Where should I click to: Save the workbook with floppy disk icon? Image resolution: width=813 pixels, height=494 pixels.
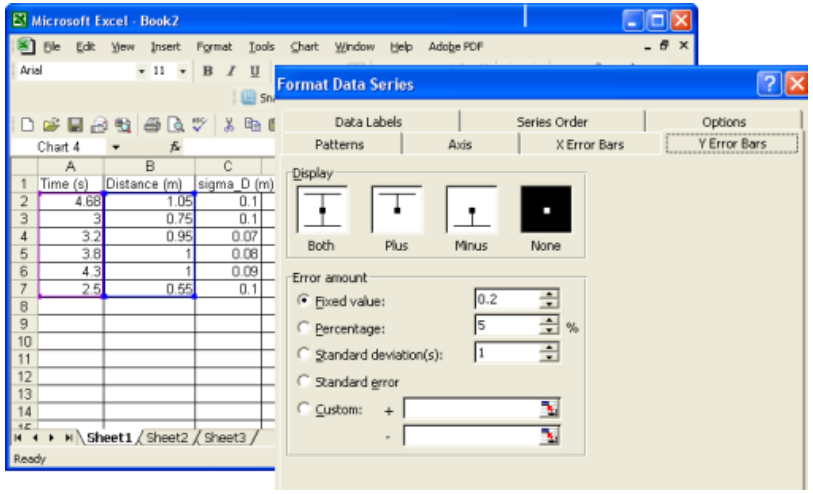pos(74,125)
